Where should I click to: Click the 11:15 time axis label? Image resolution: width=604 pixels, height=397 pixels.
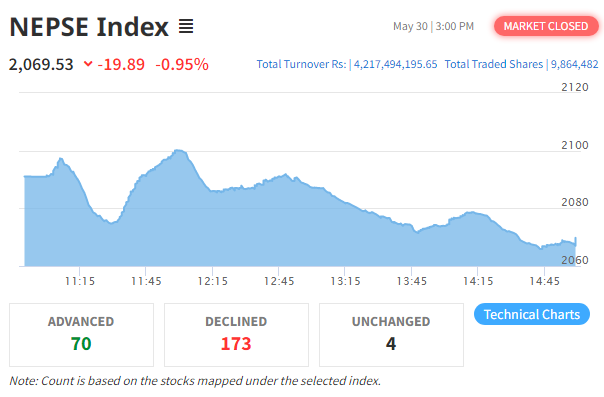pos(80,281)
